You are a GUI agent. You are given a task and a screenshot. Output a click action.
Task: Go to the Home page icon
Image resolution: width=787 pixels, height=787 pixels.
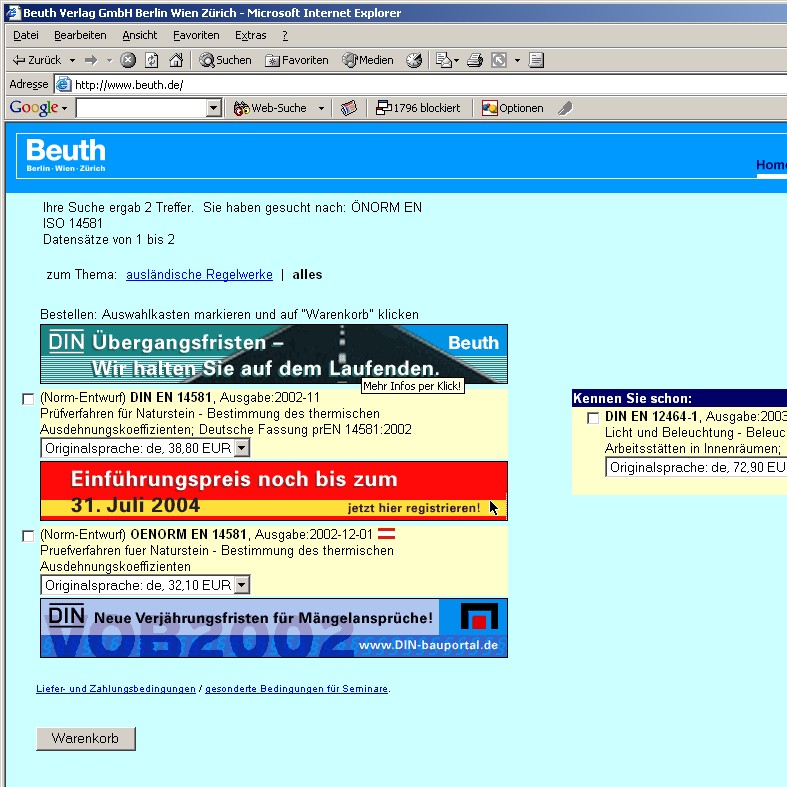pos(176,60)
